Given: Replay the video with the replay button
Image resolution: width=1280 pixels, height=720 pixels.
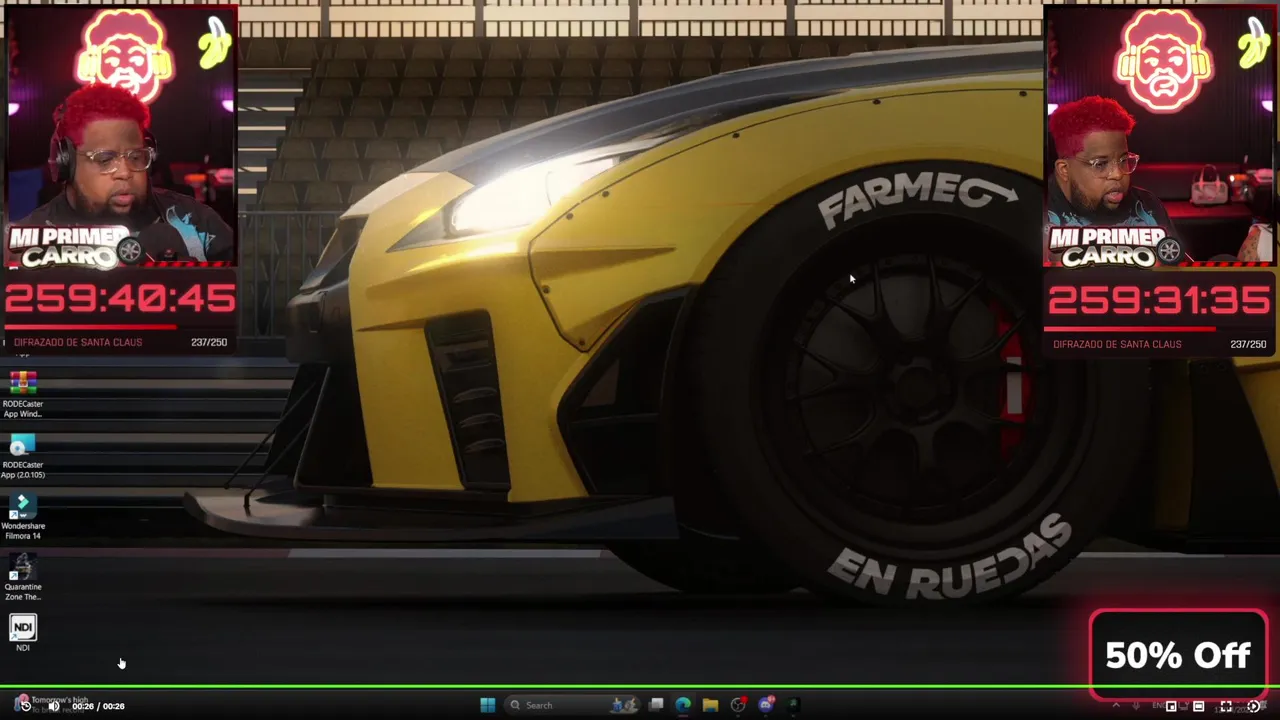Looking at the screenshot, I should (25, 705).
